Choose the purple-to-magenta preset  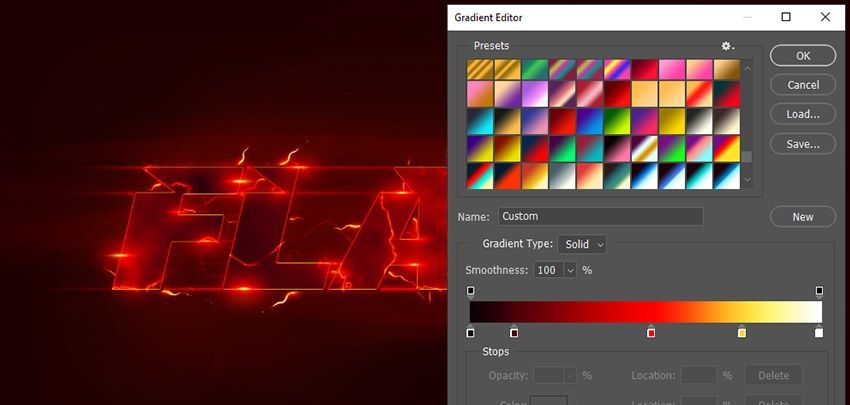click(645, 121)
